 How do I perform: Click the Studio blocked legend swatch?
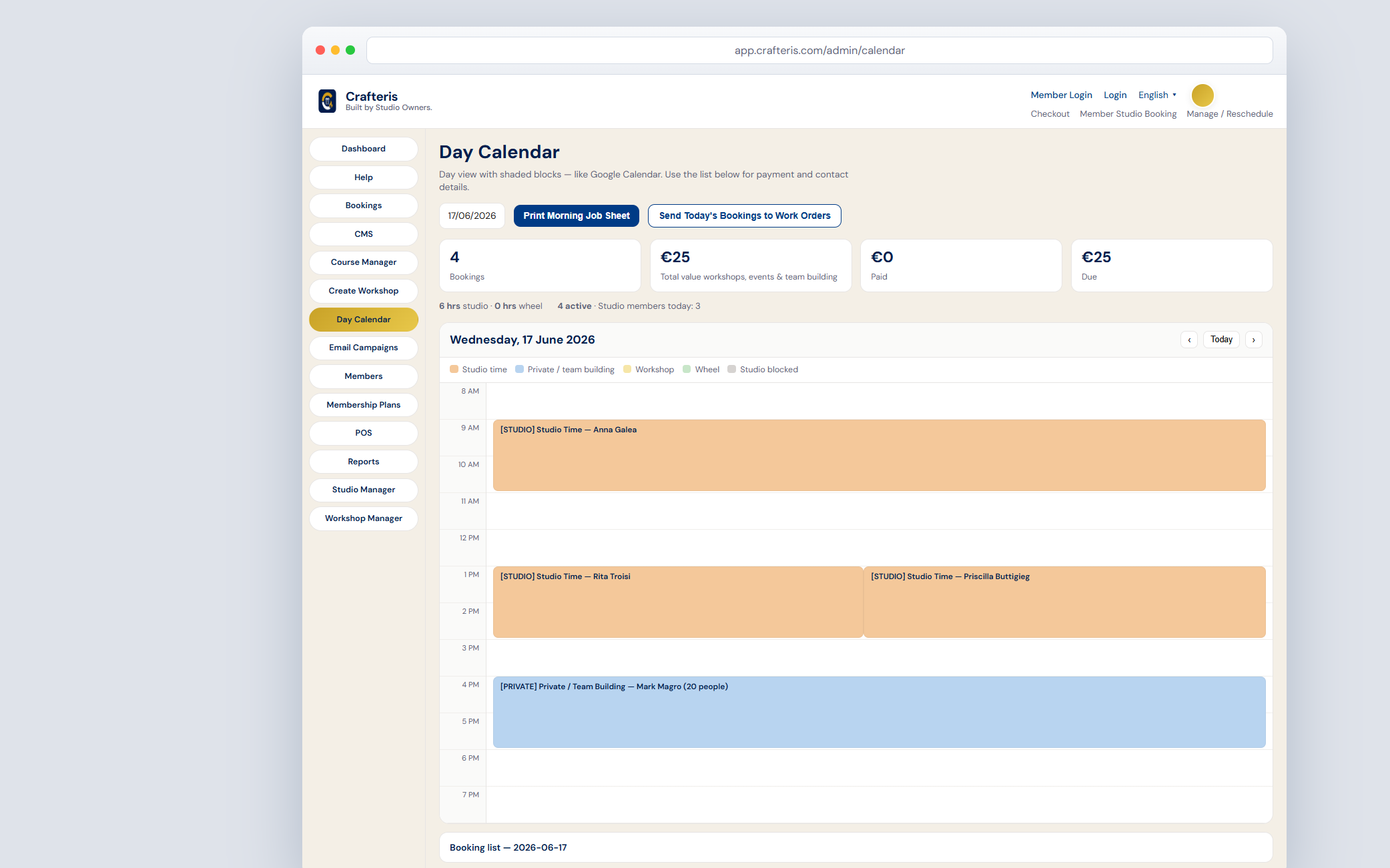(x=731, y=369)
